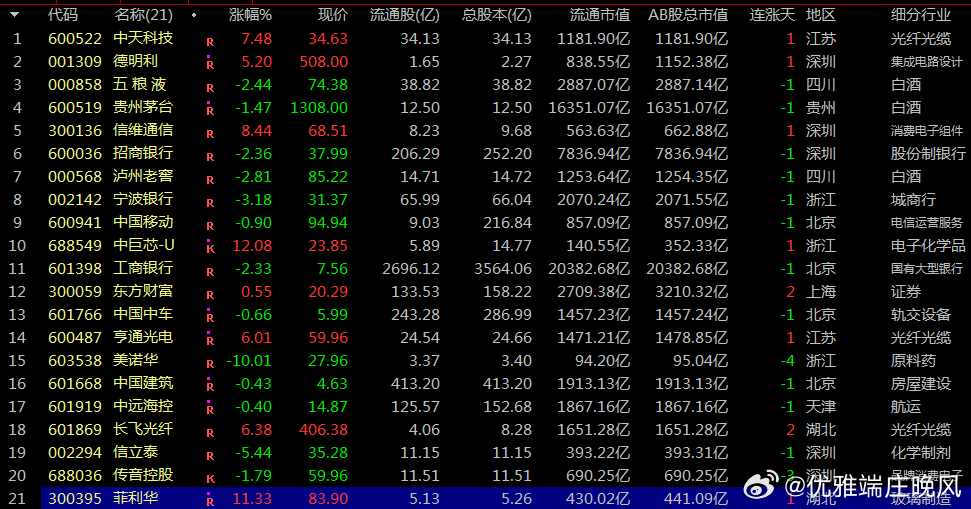Sort by the 总股本(亿) column header

click(x=497, y=15)
